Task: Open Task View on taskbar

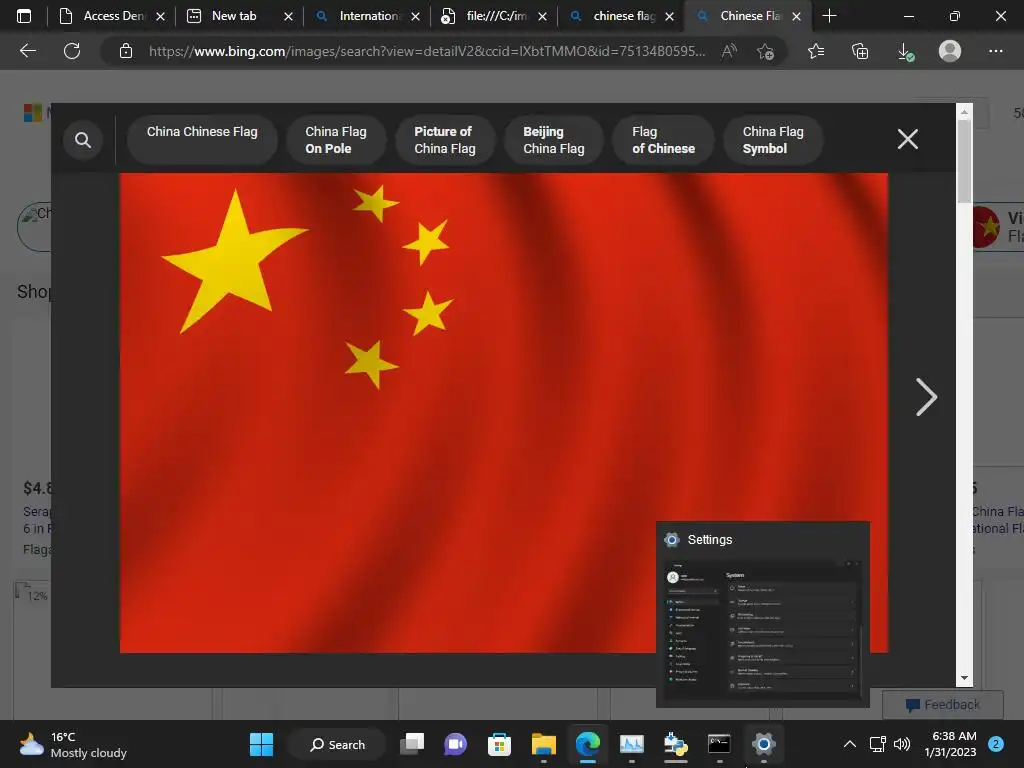Action: [x=412, y=744]
